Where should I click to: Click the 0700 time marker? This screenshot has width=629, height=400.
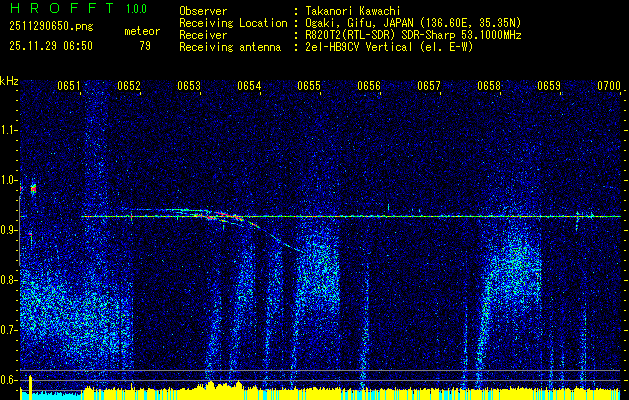click(609, 87)
